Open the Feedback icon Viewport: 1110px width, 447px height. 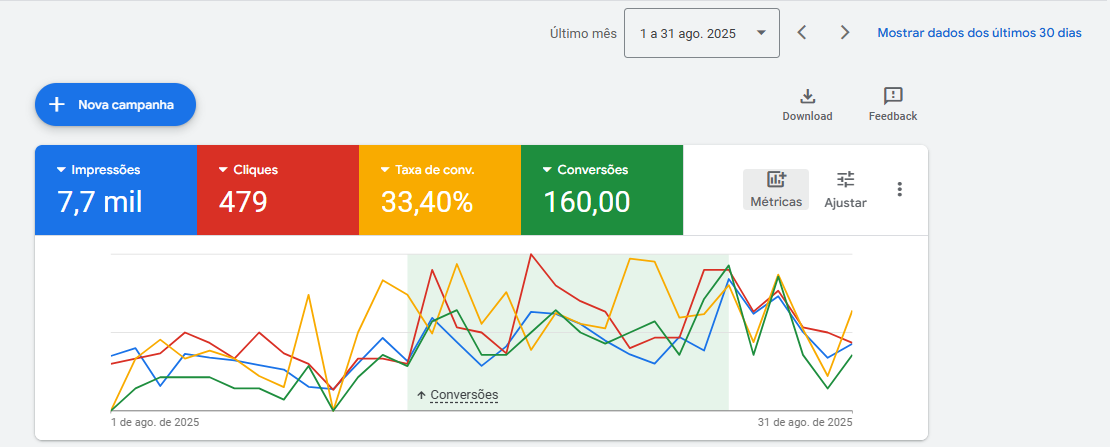click(x=893, y=96)
